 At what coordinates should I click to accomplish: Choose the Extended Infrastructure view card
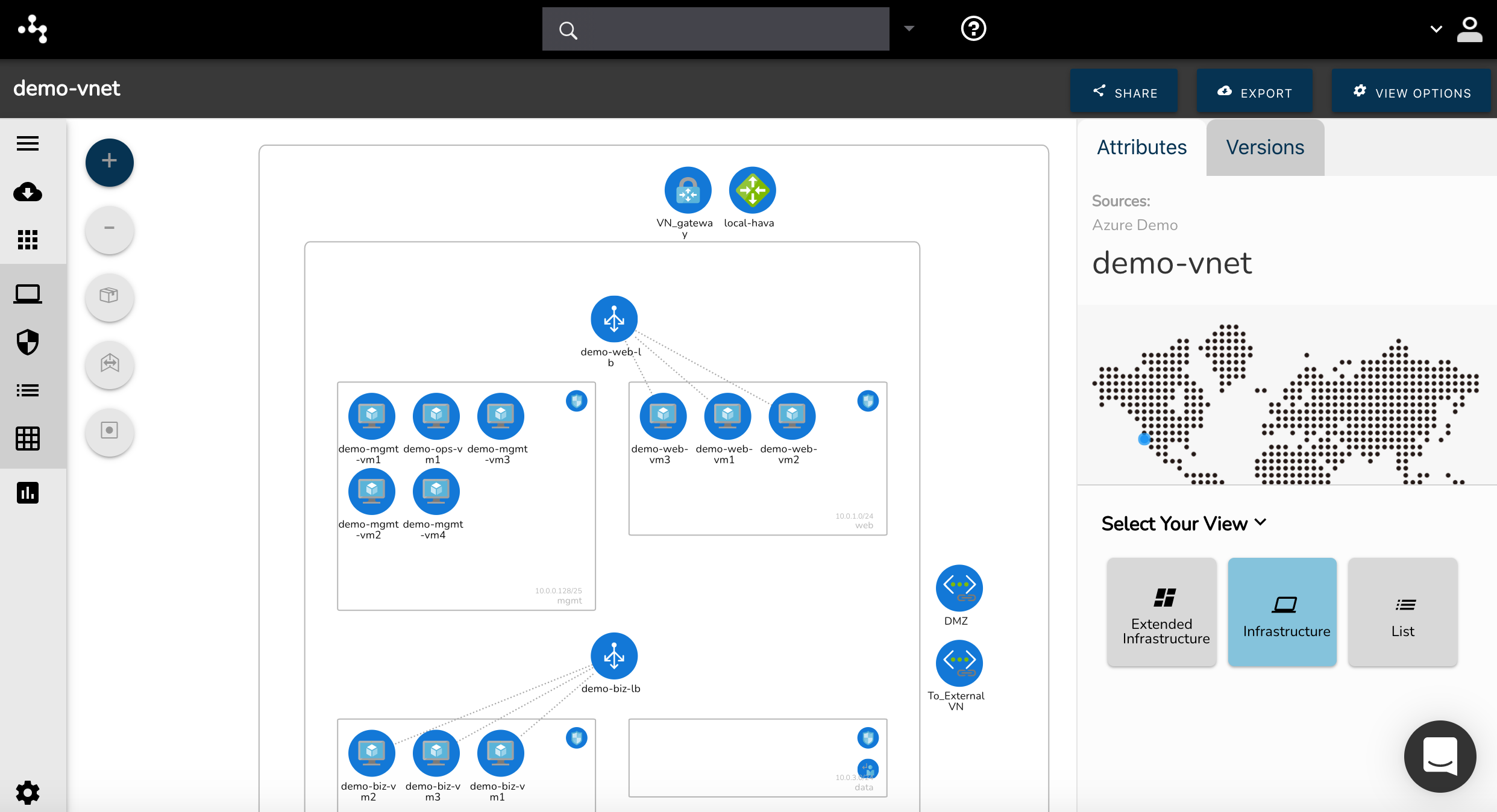click(x=1162, y=611)
